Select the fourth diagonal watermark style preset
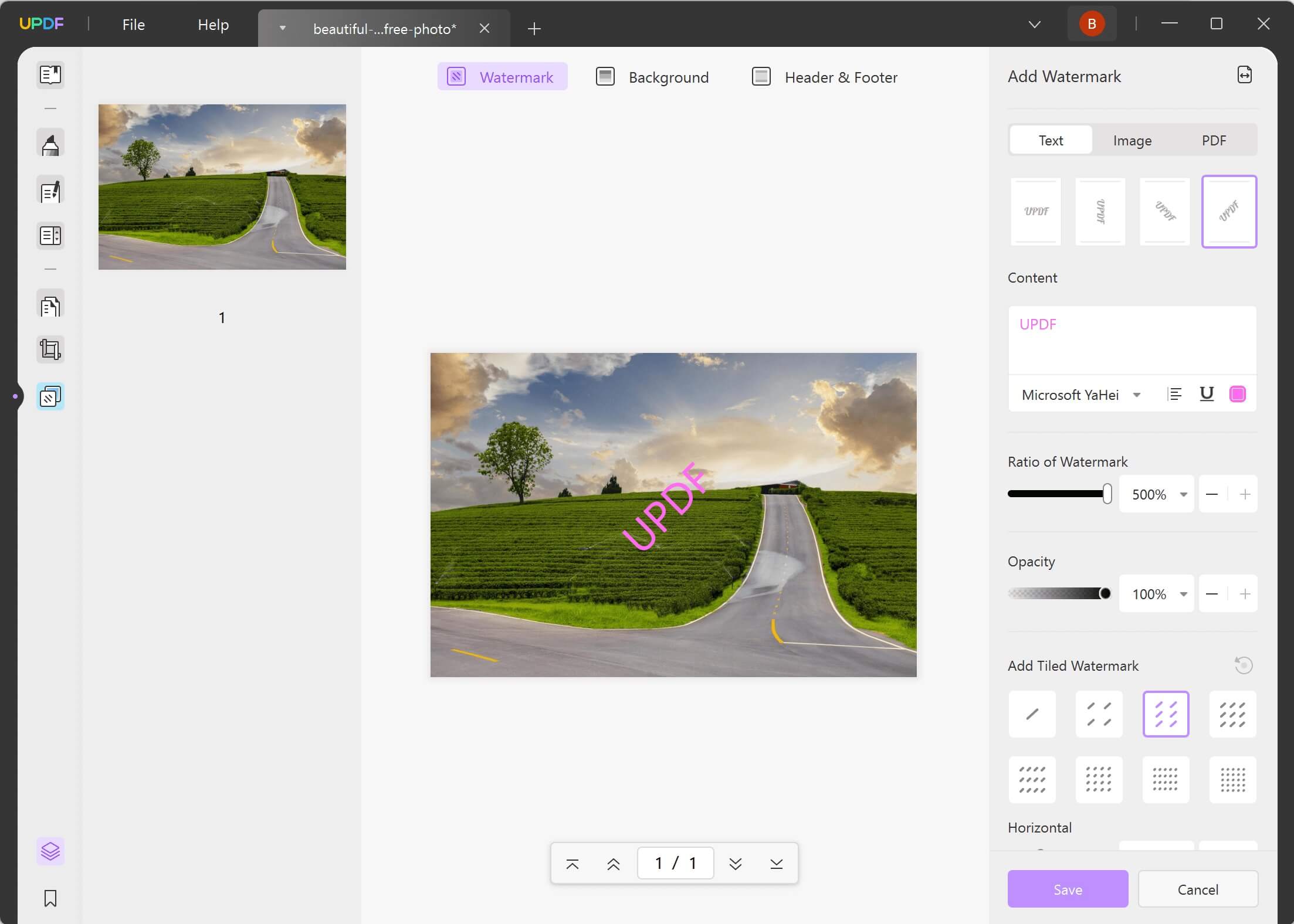1294x924 pixels. 1229,212
